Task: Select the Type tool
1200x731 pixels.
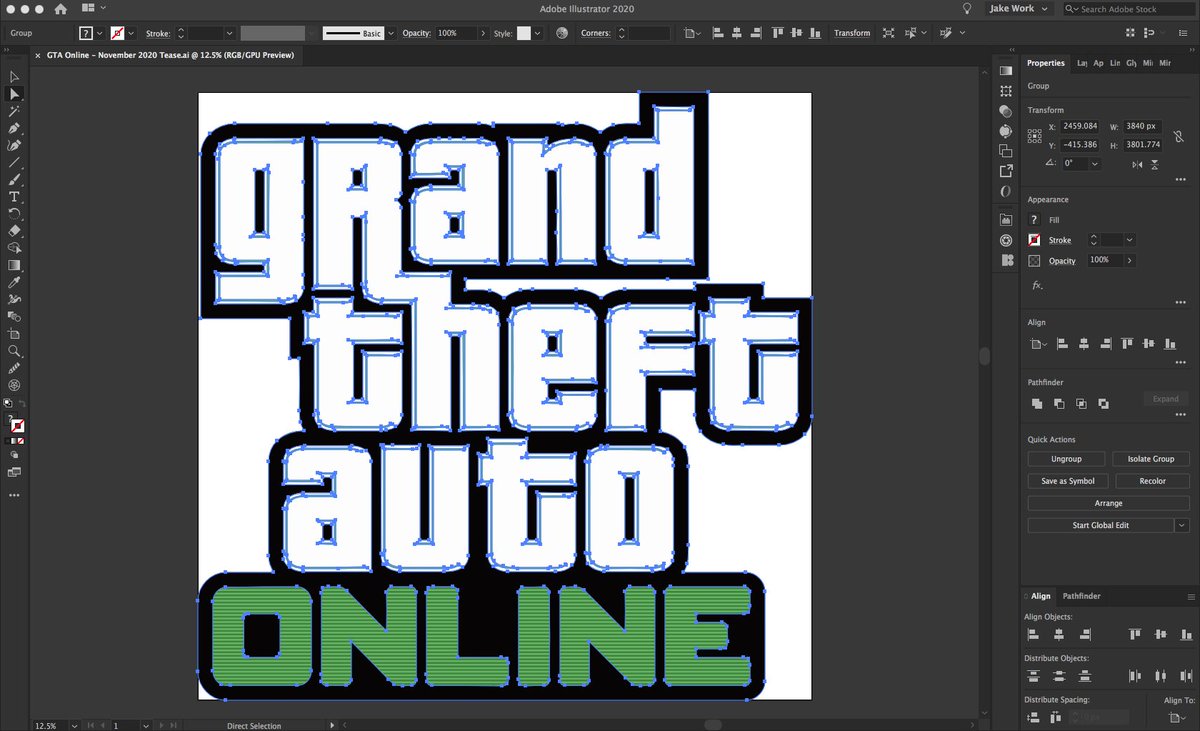Action: pos(14,197)
